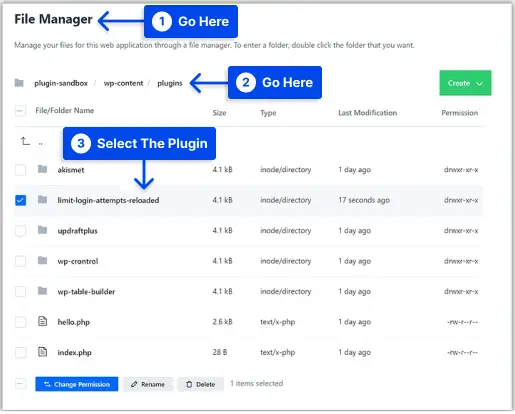
Task: Click the Rename button
Action: [x=148, y=384]
